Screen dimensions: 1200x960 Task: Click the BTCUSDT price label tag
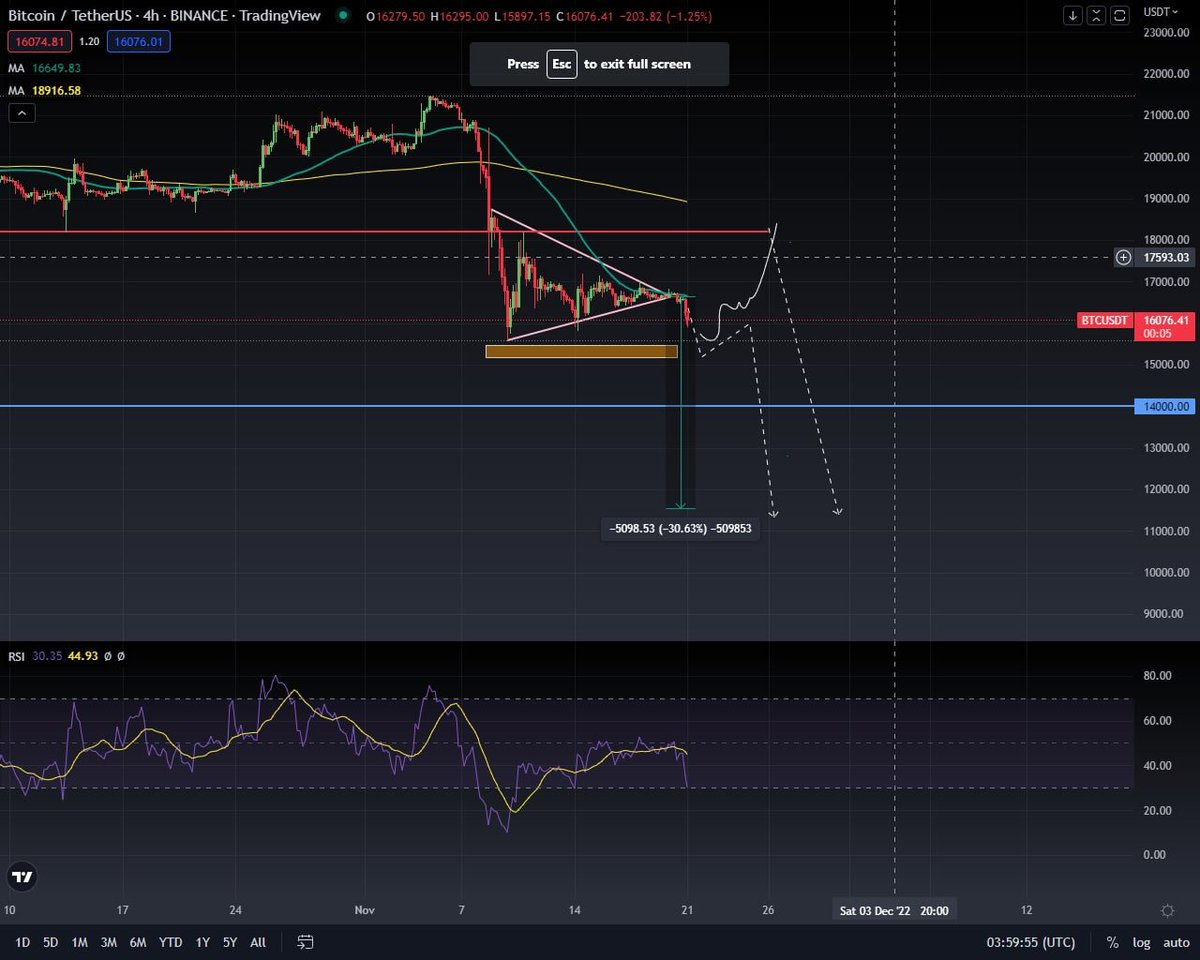[1104, 320]
